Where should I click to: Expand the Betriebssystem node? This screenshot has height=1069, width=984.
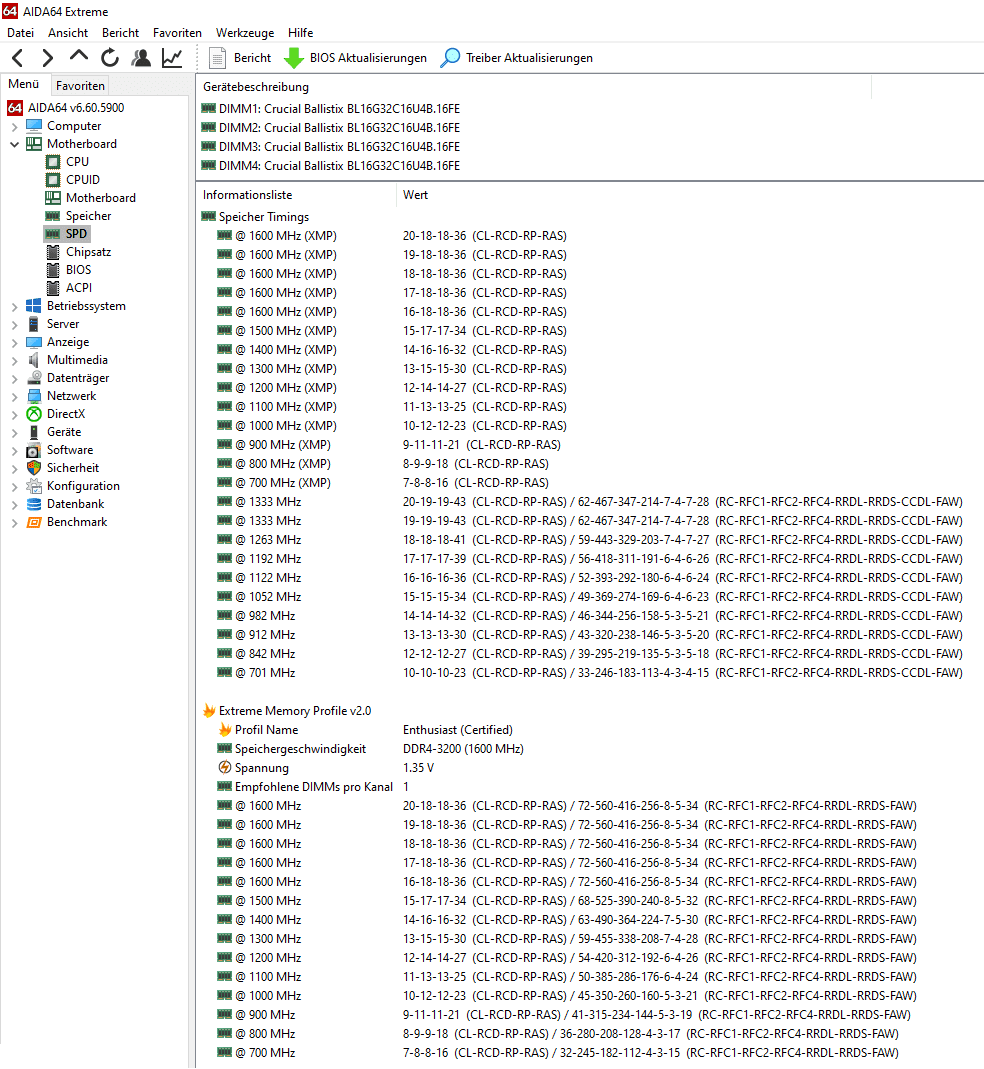[x=14, y=306]
